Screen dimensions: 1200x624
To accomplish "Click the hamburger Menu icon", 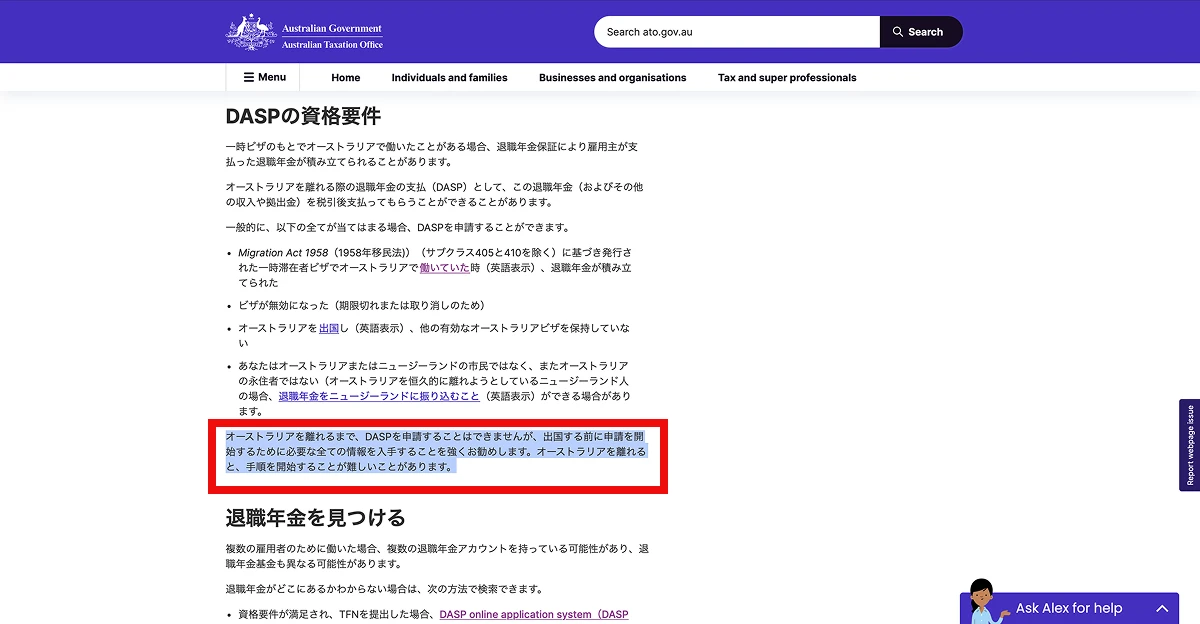I will tap(249, 77).
